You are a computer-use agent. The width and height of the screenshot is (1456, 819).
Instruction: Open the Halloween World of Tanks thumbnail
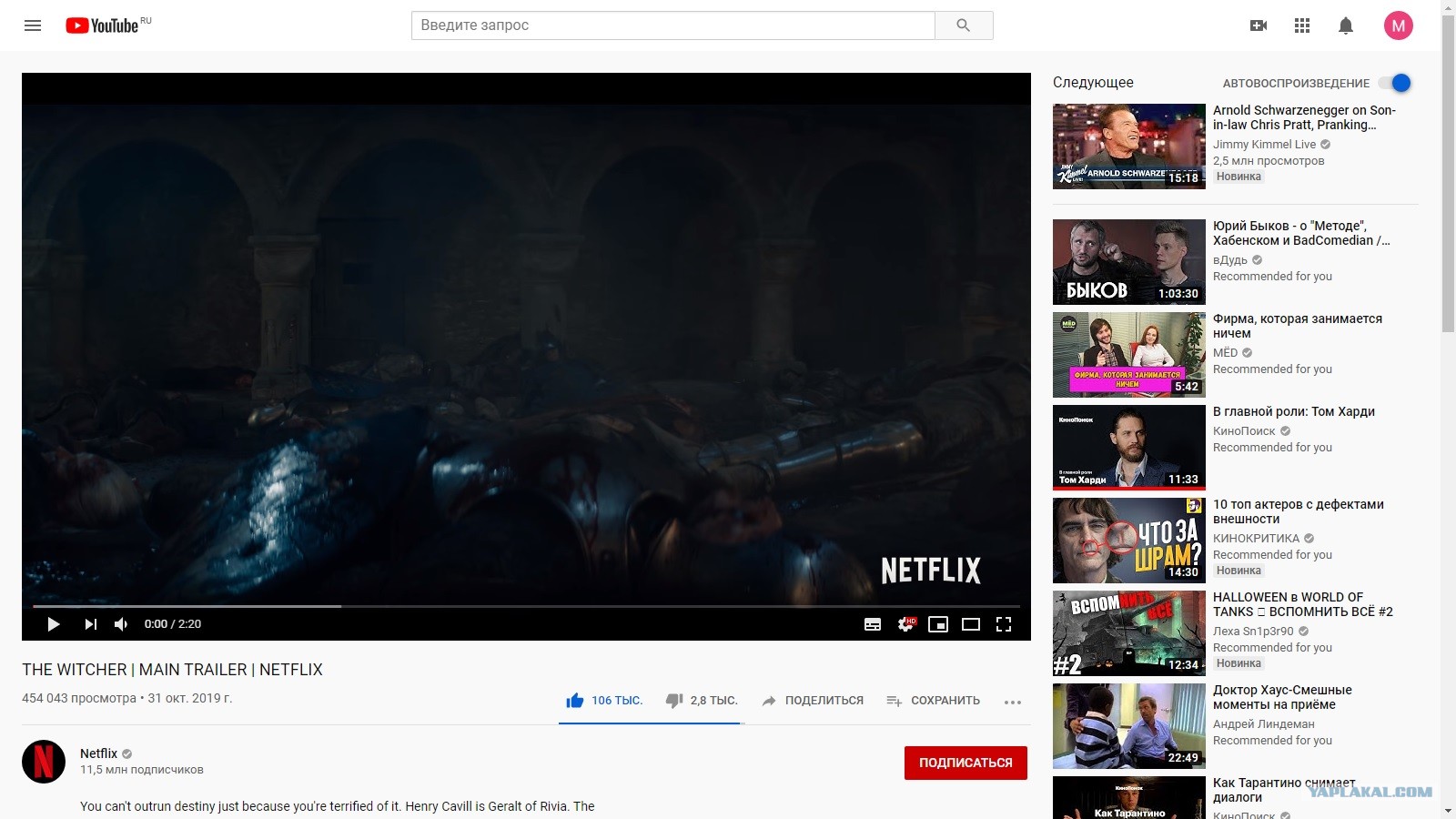(x=1129, y=633)
